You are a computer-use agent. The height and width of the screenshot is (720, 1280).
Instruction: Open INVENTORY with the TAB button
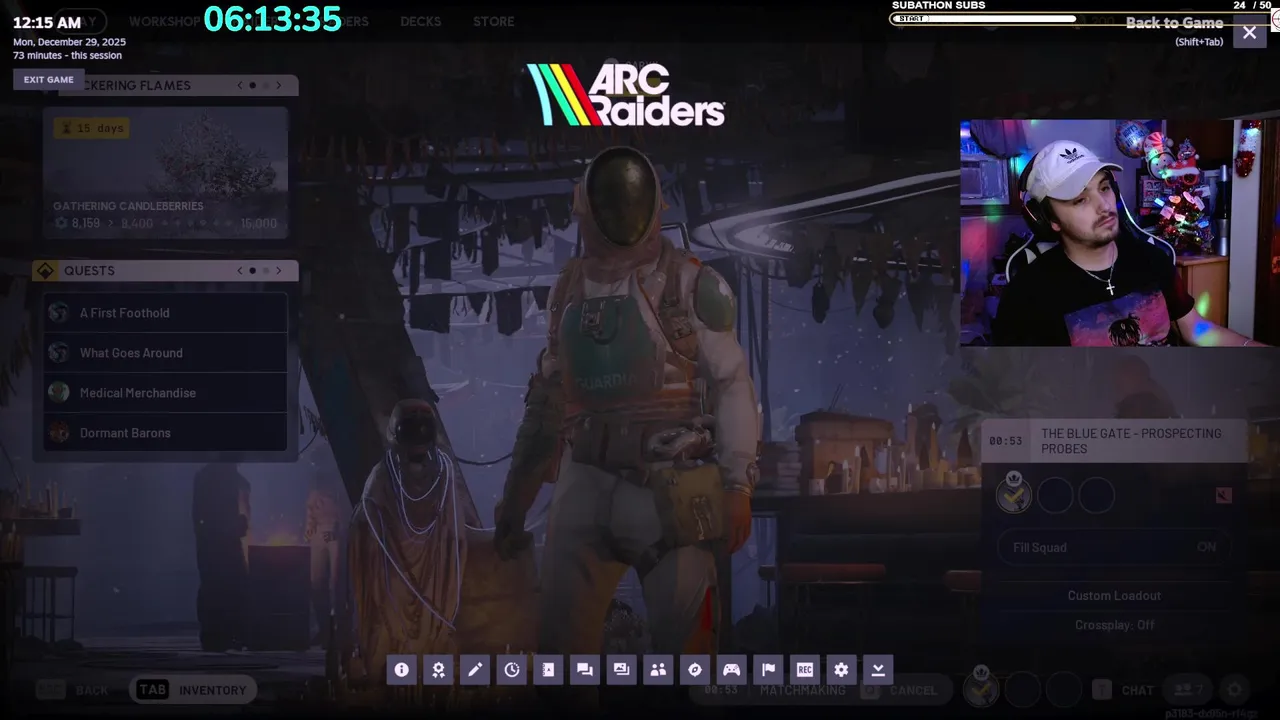[x=191, y=690]
